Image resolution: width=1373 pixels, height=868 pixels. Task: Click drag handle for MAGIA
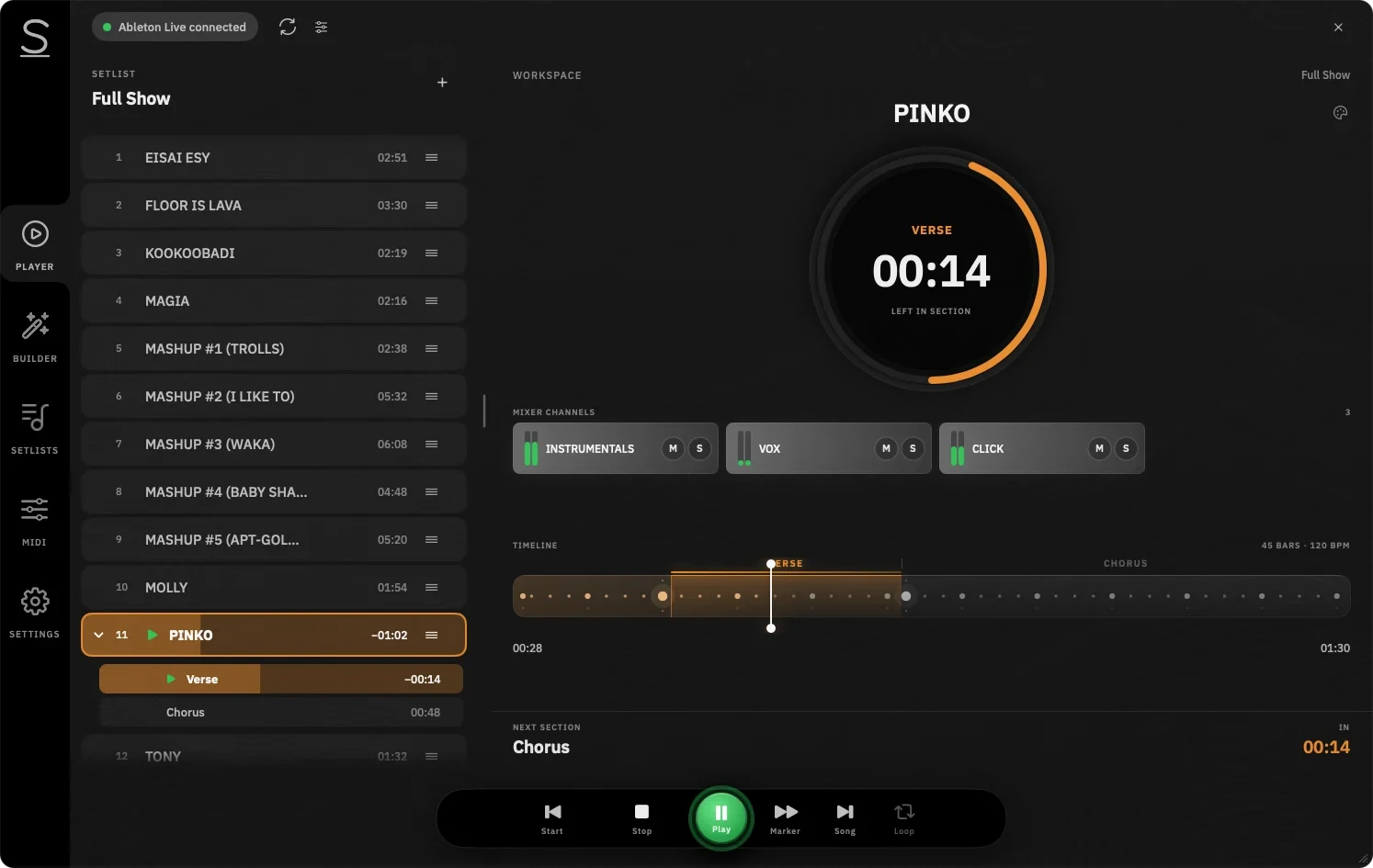432,301
